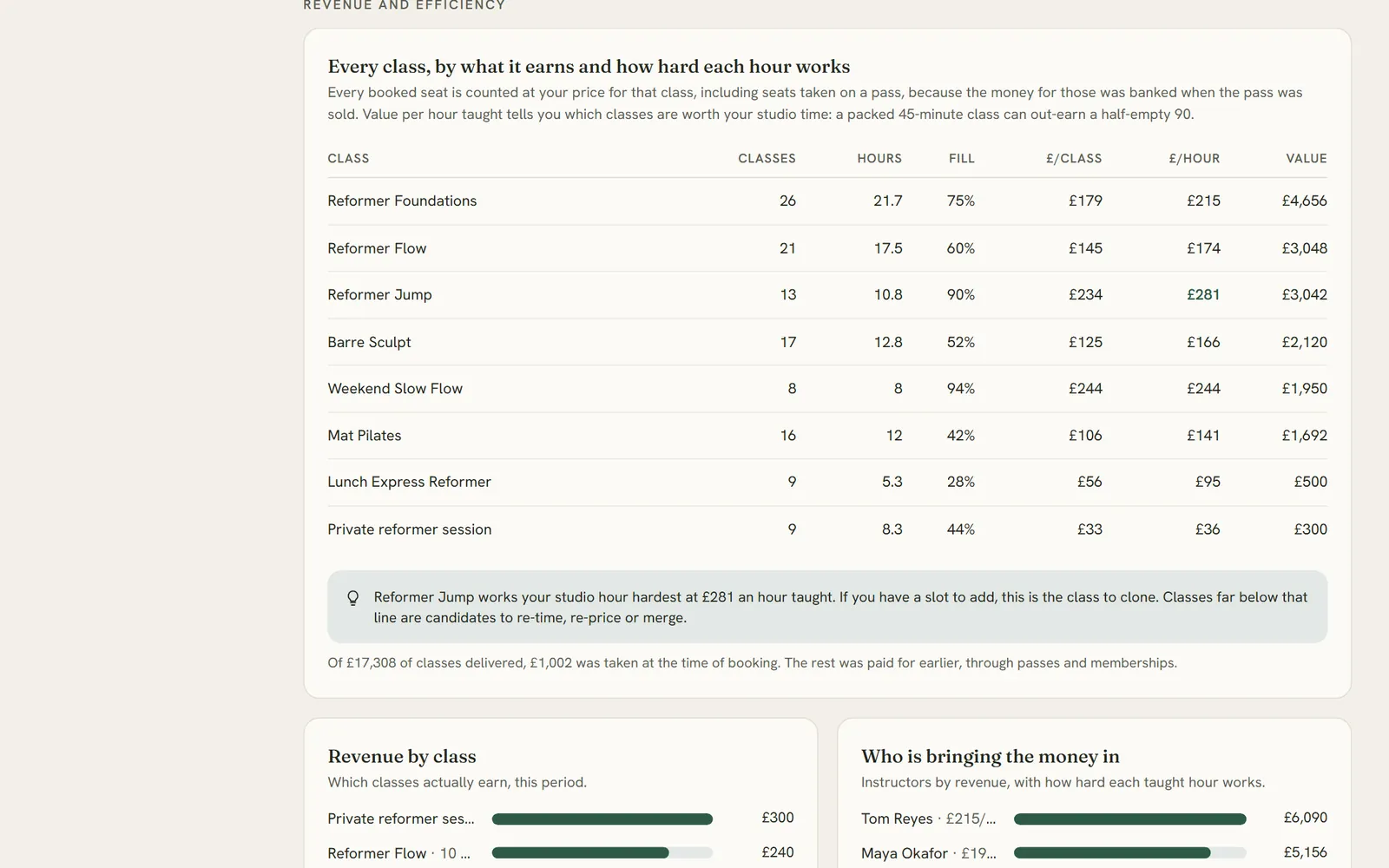Click the £1,692 value for Mat Pilates
This screenshot has height=868, width=1389.
click(1305, 436)
